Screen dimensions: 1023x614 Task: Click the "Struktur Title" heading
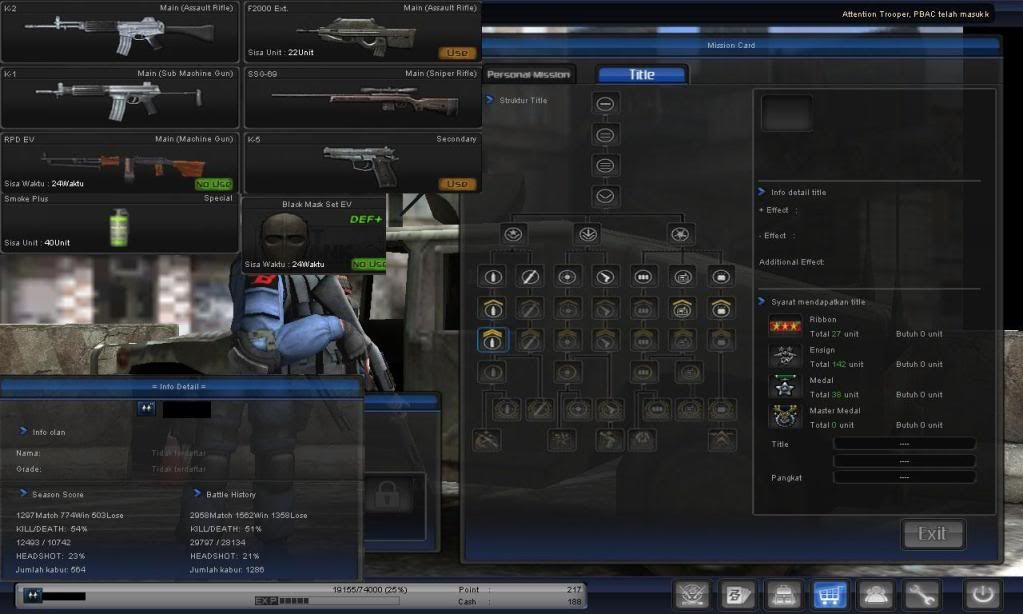tap(523, 100)
